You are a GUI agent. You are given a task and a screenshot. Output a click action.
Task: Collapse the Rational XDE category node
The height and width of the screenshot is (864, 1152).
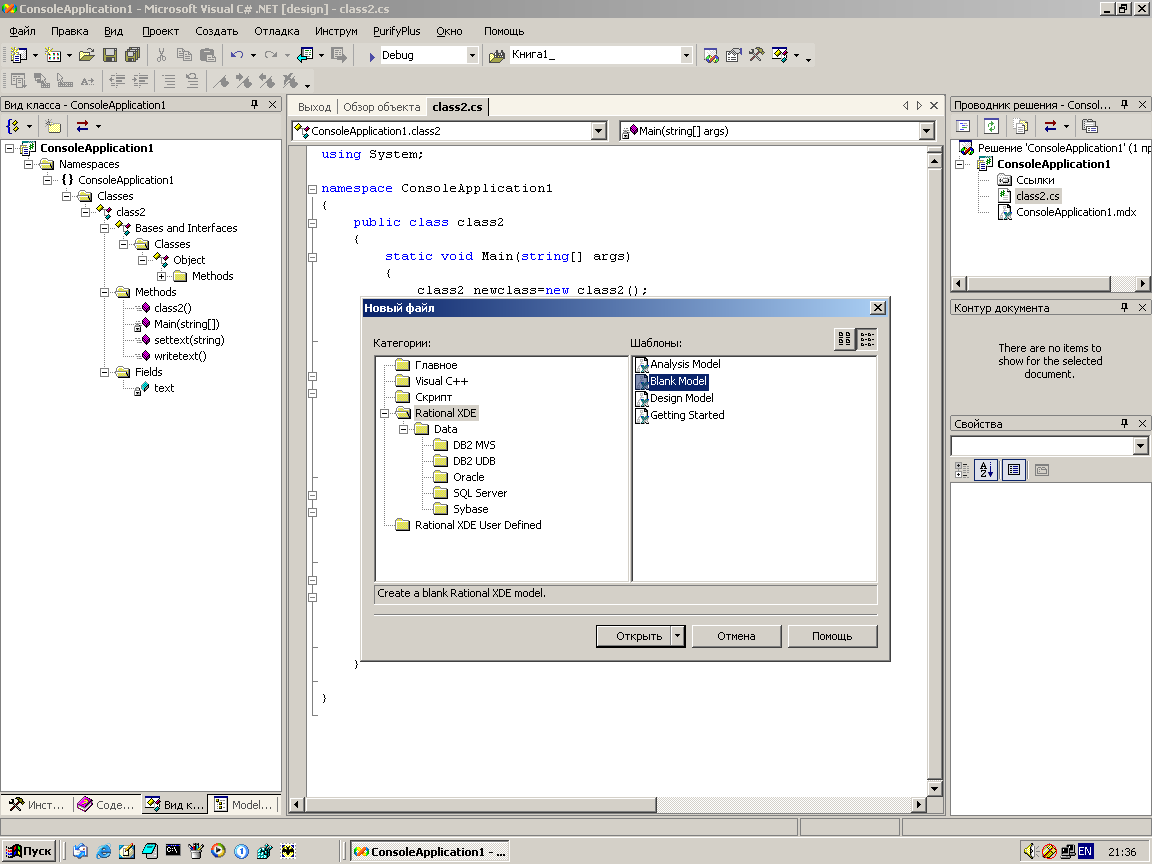point(385,413)
